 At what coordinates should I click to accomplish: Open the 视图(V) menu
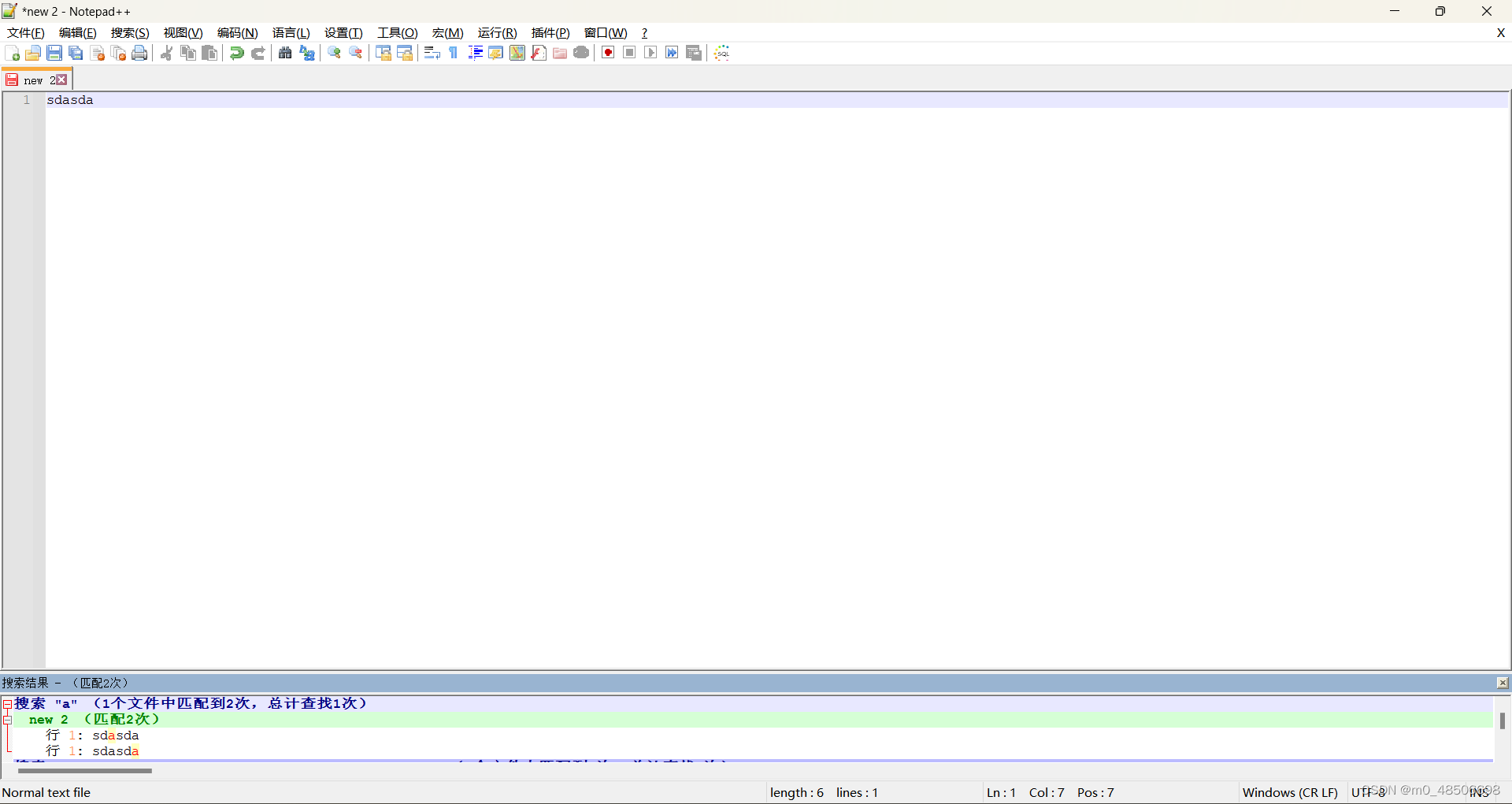[183, 32]
